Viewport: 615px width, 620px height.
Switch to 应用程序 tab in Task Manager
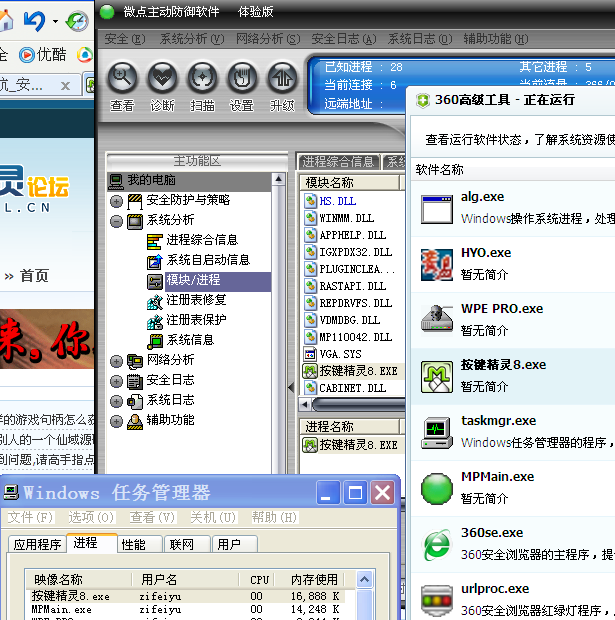(x=37, y=544)
